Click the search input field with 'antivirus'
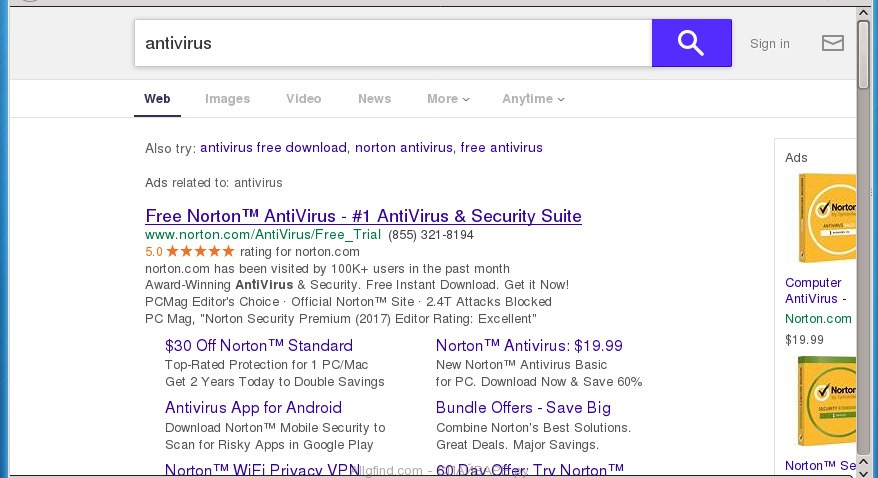This screenshot has height=478, width=878. (392, 43)
